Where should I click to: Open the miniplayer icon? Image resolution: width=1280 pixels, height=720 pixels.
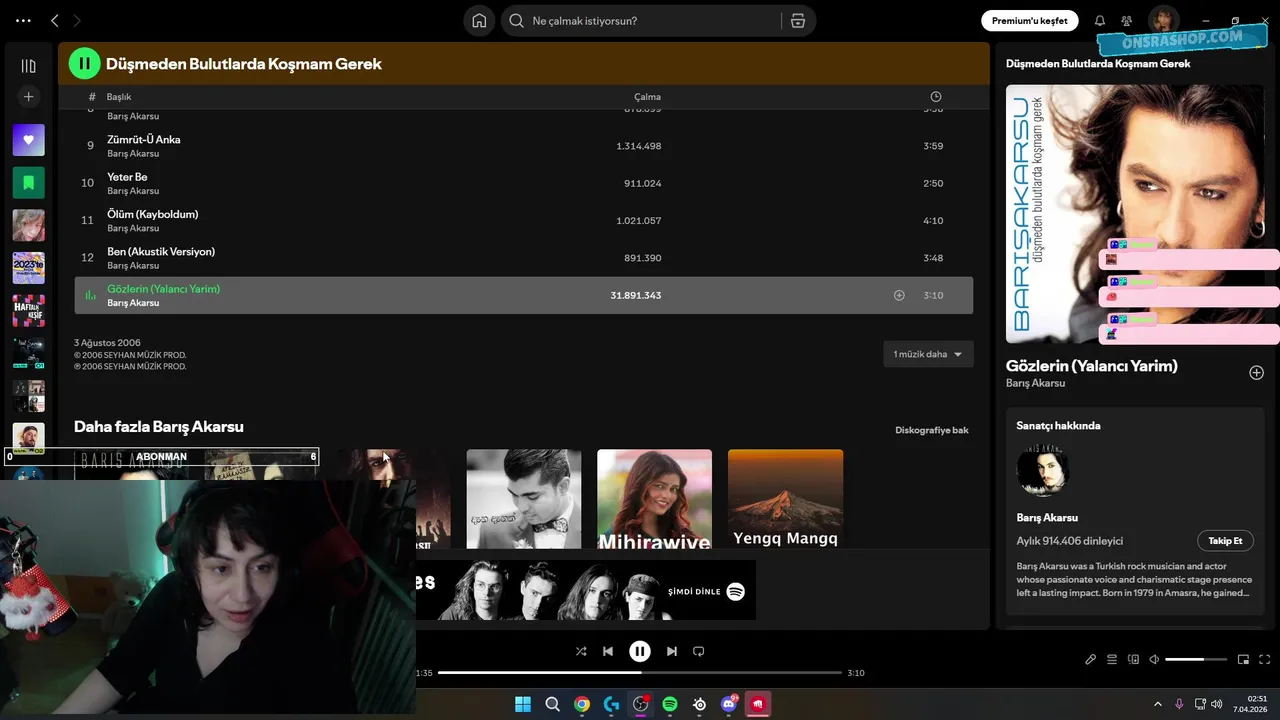click(1243, 659)
